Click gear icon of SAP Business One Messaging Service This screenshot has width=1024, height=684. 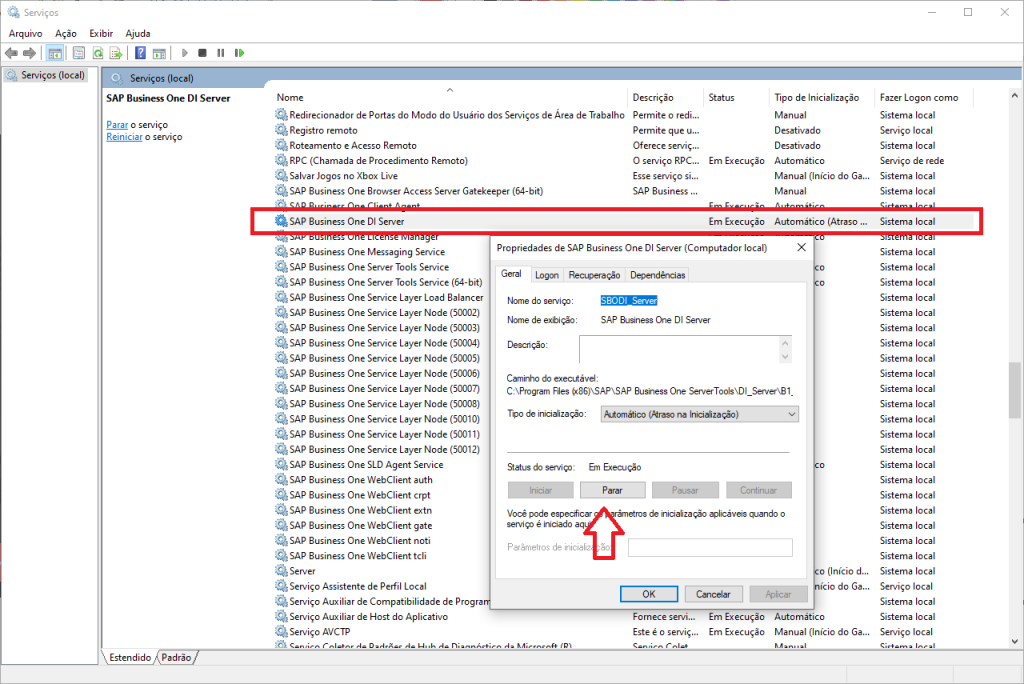281,252
